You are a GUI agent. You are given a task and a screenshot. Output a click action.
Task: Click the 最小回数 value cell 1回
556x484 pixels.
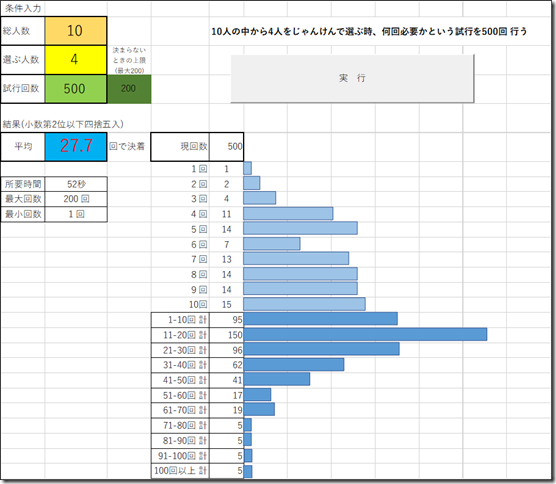[76, 214]
